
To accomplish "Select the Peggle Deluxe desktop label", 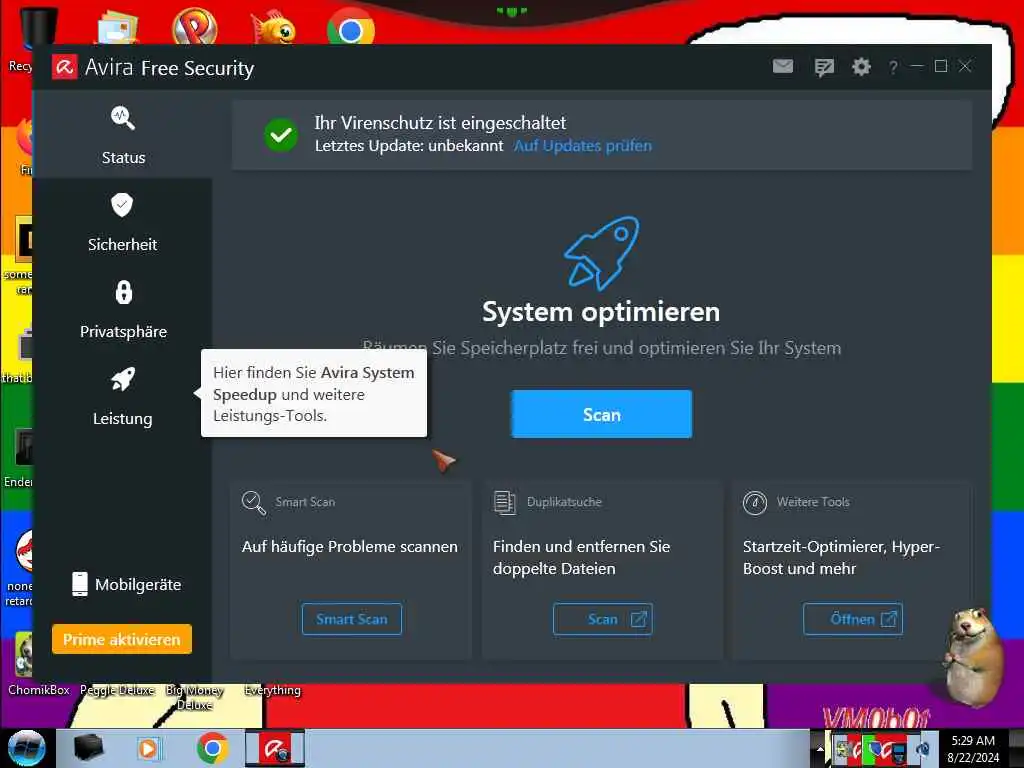I will 118,690.
